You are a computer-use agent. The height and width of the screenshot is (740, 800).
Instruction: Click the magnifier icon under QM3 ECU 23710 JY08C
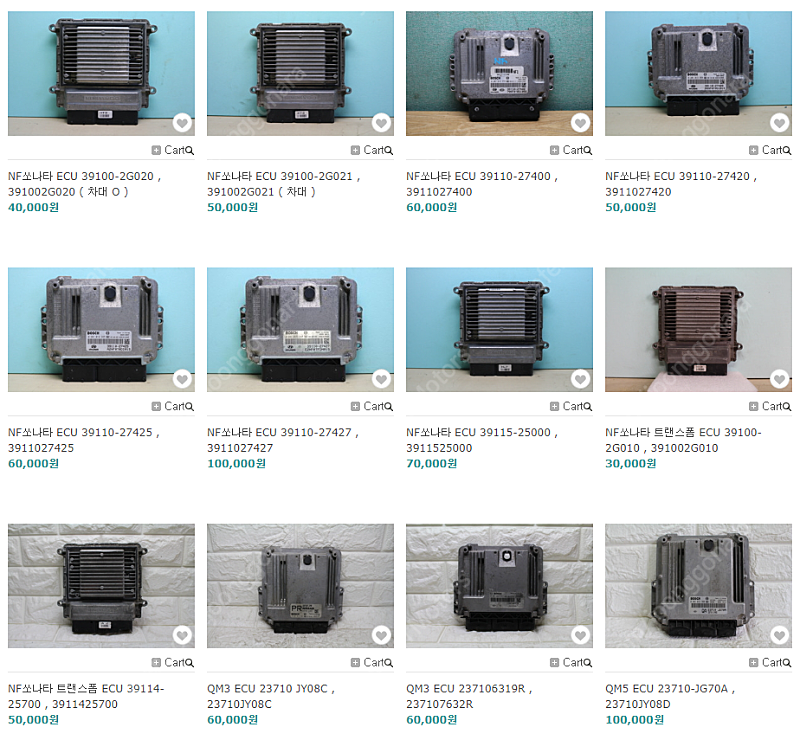[x=389, y=663]
